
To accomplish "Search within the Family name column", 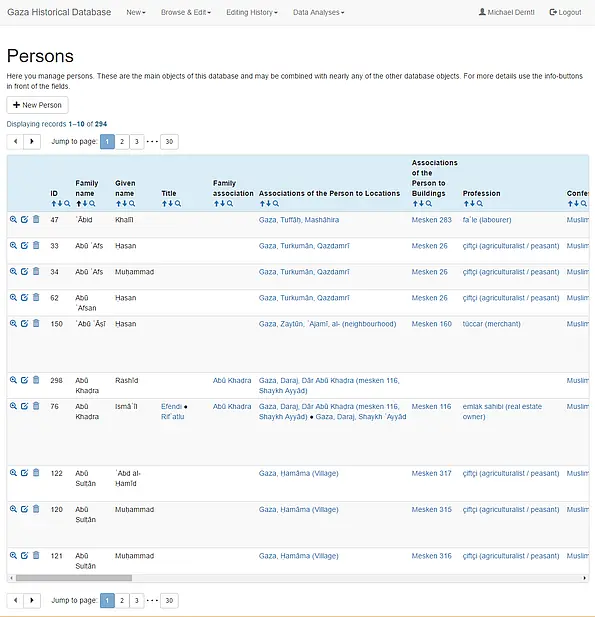I will click(x=92, y=203).
